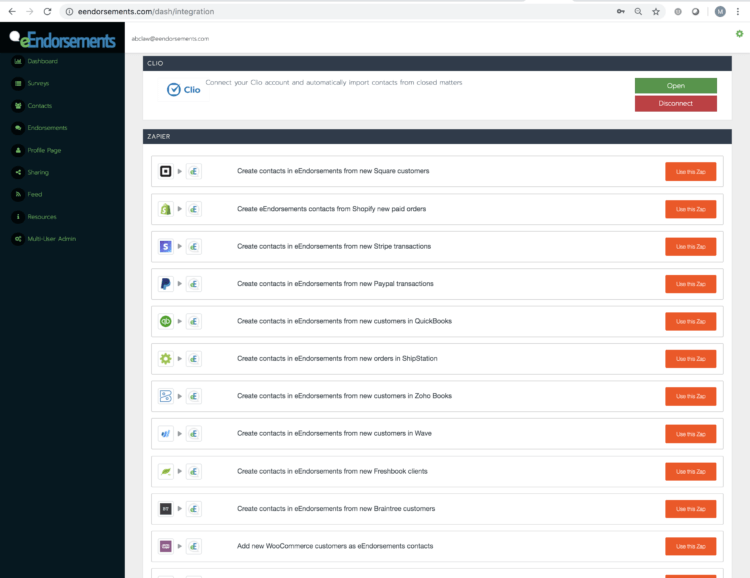Image resolution: width=750 pixels, height=578 pixels.
Task: Open the Surveys menu item
Action: tap(38, 83)
